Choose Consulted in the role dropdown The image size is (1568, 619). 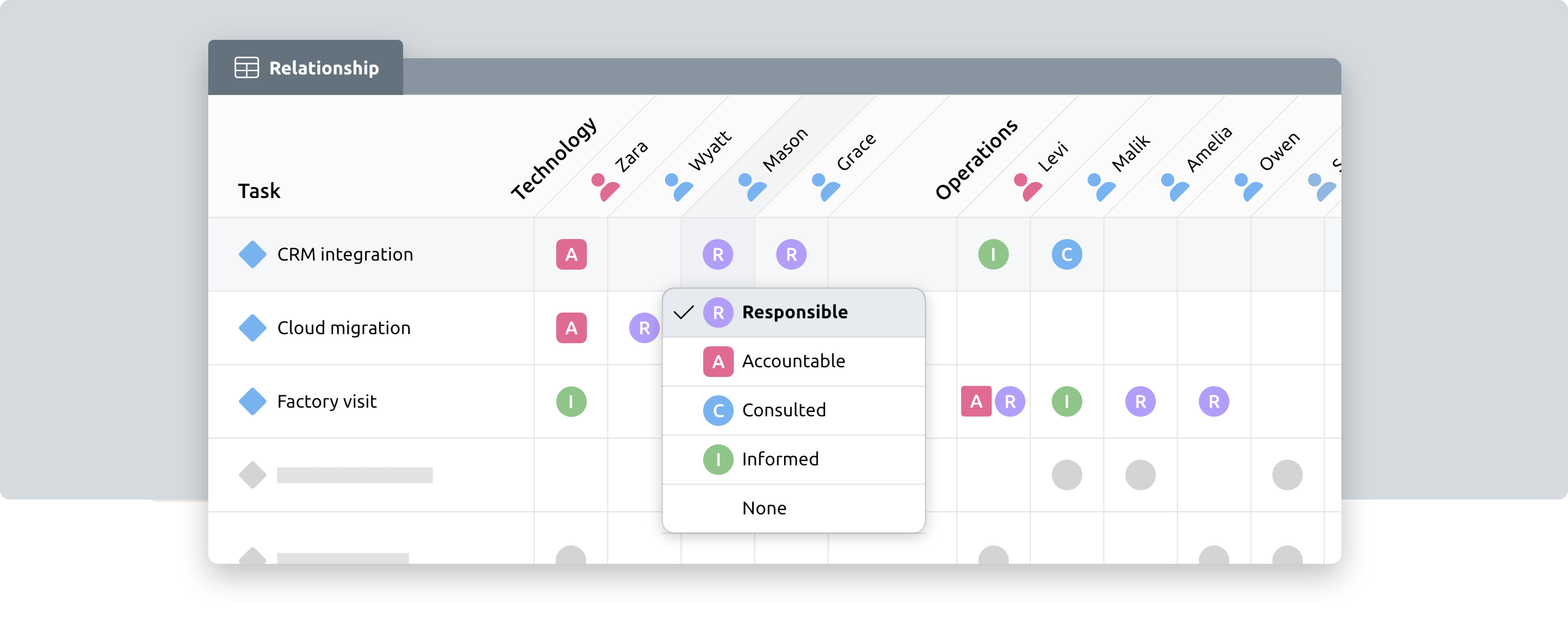pyautogui.click(x=794, y=411)
